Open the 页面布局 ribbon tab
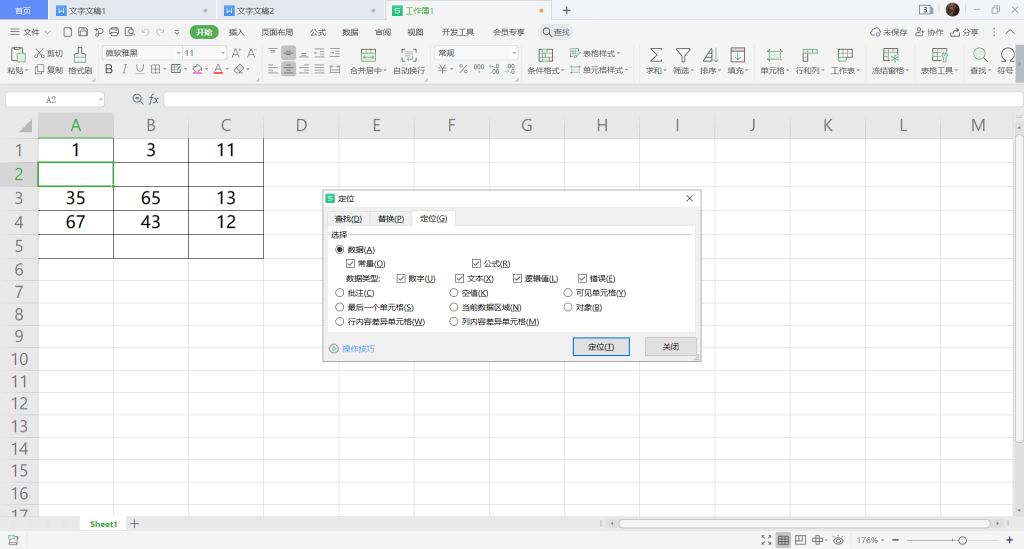 click(x=277, y=32)
